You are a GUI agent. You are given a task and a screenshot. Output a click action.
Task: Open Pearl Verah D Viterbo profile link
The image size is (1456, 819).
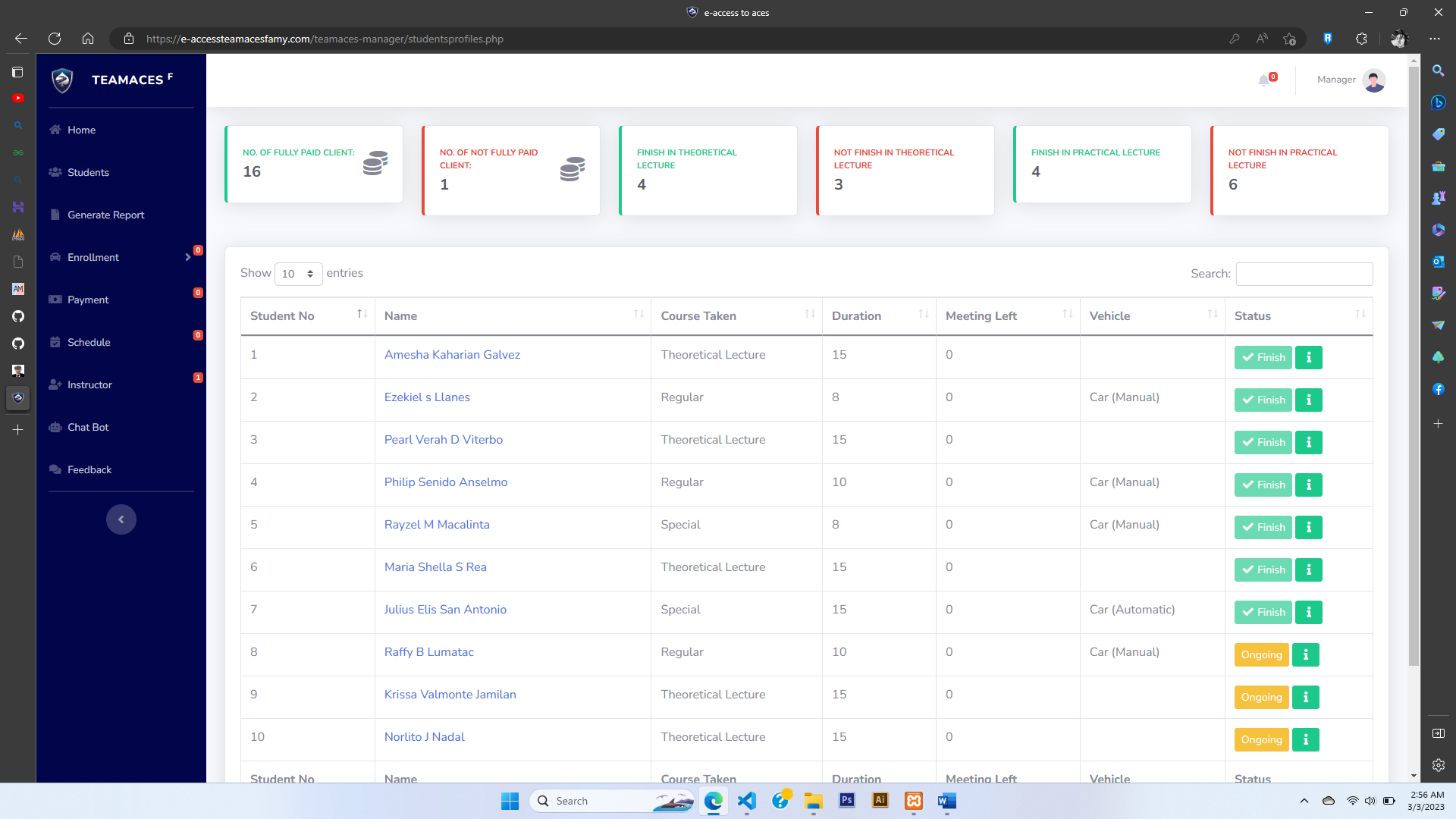click(x=443, y=439)
